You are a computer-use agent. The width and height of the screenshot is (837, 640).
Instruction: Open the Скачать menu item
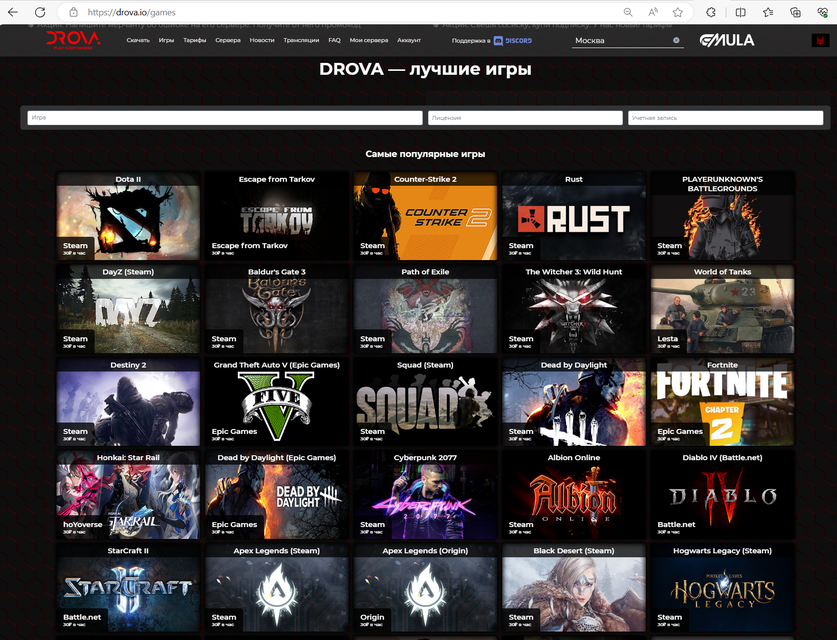[138, 41]
